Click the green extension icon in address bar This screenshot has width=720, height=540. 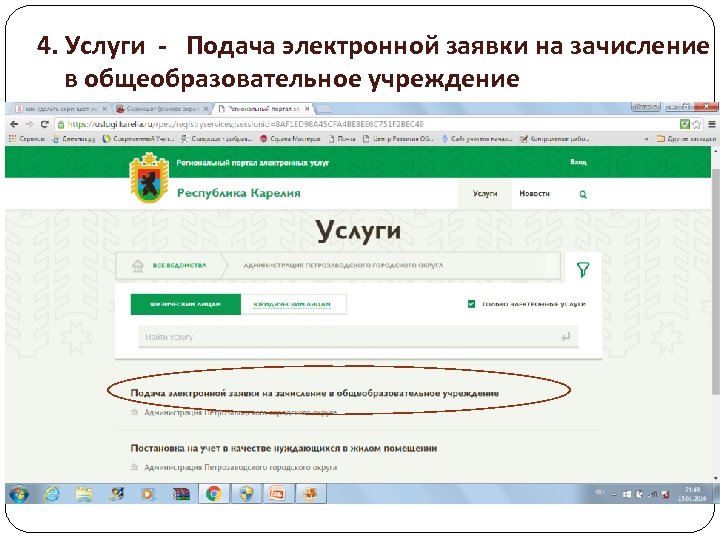685,124
